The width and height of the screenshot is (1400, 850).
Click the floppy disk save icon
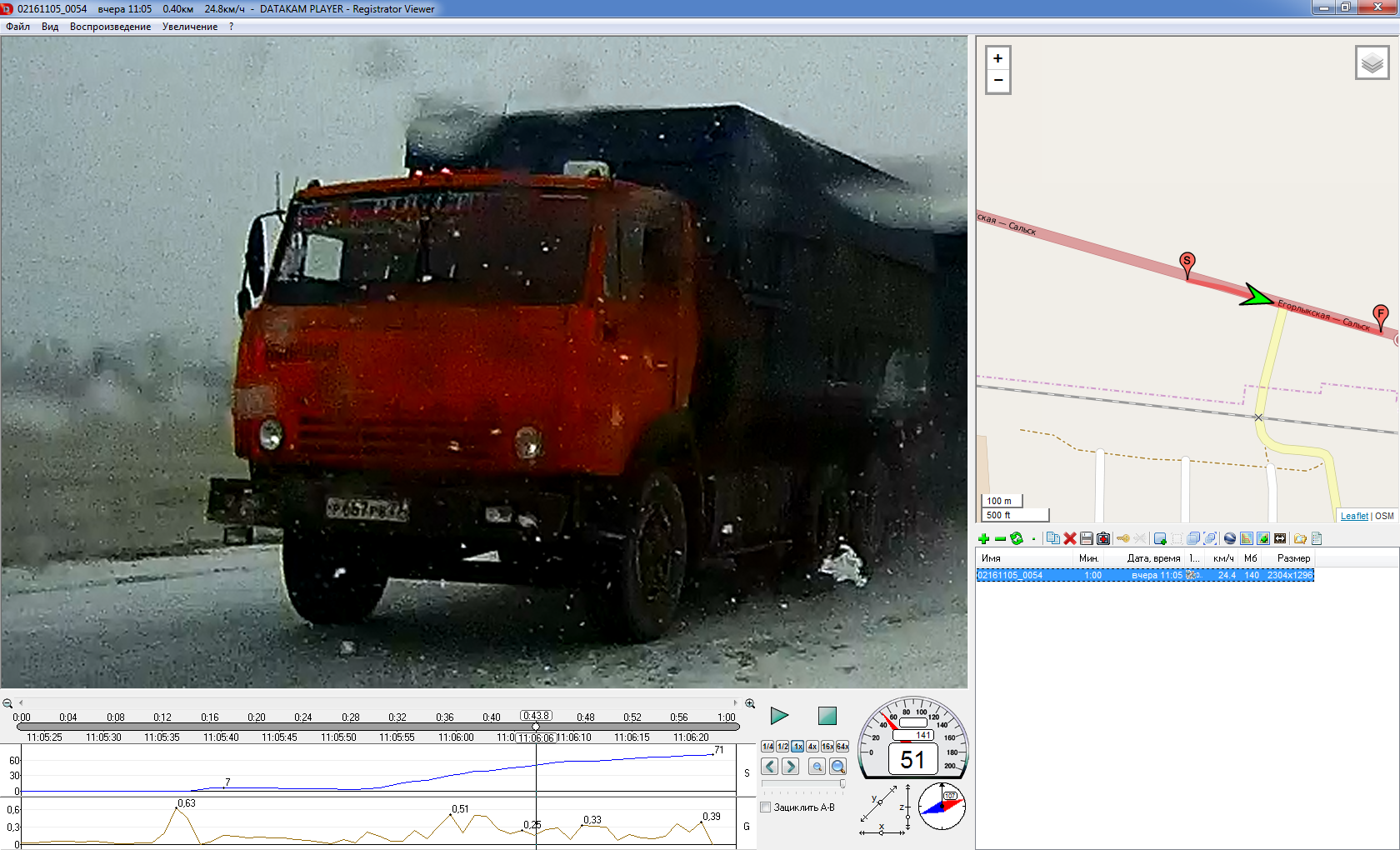[x=1087, y=539]
